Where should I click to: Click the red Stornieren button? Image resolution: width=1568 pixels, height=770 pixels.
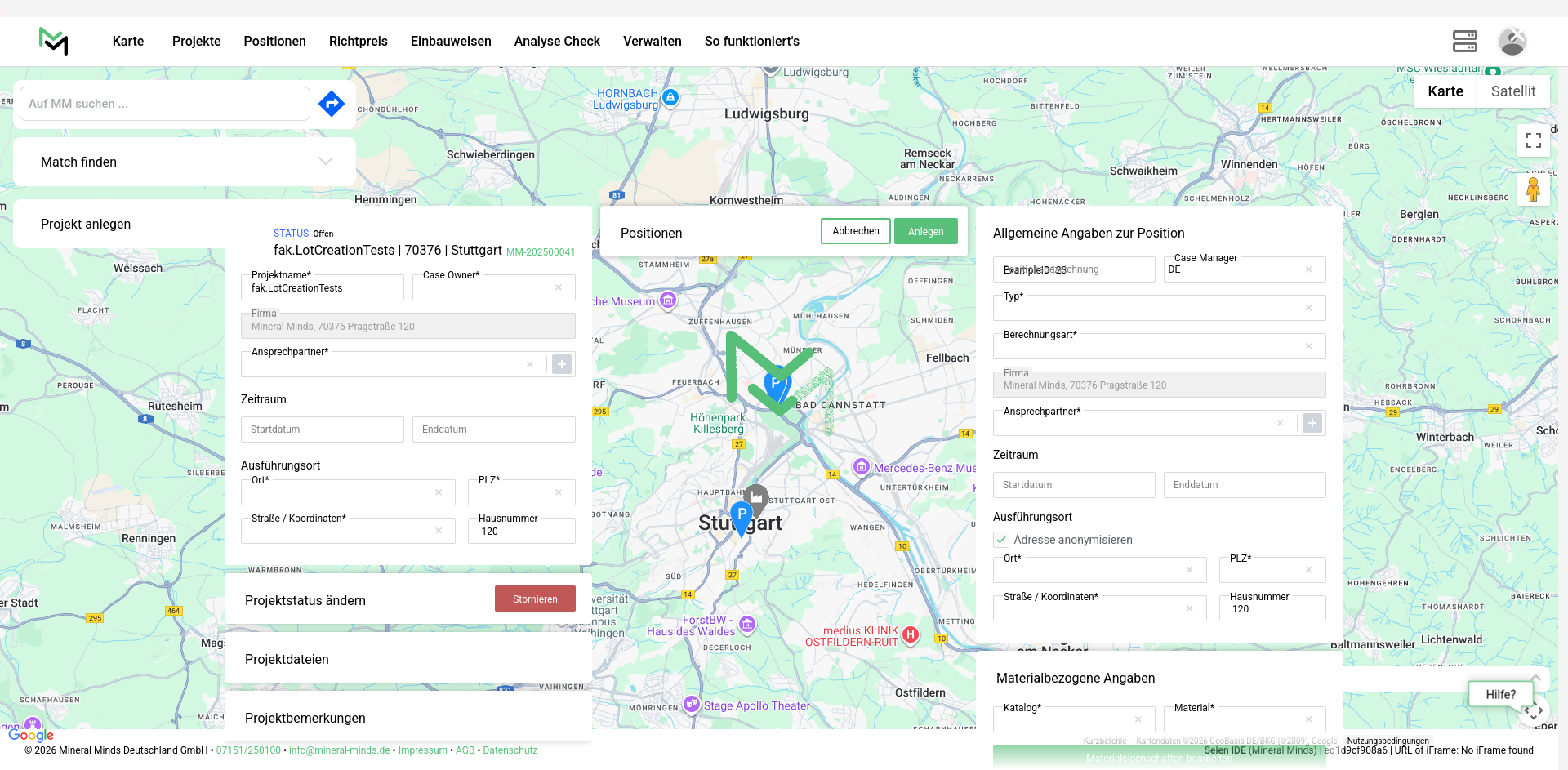pos(535,599)
